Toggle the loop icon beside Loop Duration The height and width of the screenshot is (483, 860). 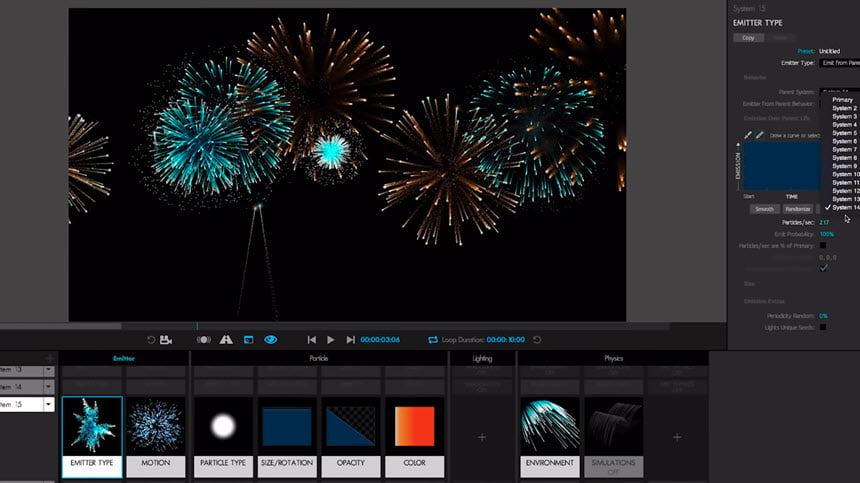[433, 340]
